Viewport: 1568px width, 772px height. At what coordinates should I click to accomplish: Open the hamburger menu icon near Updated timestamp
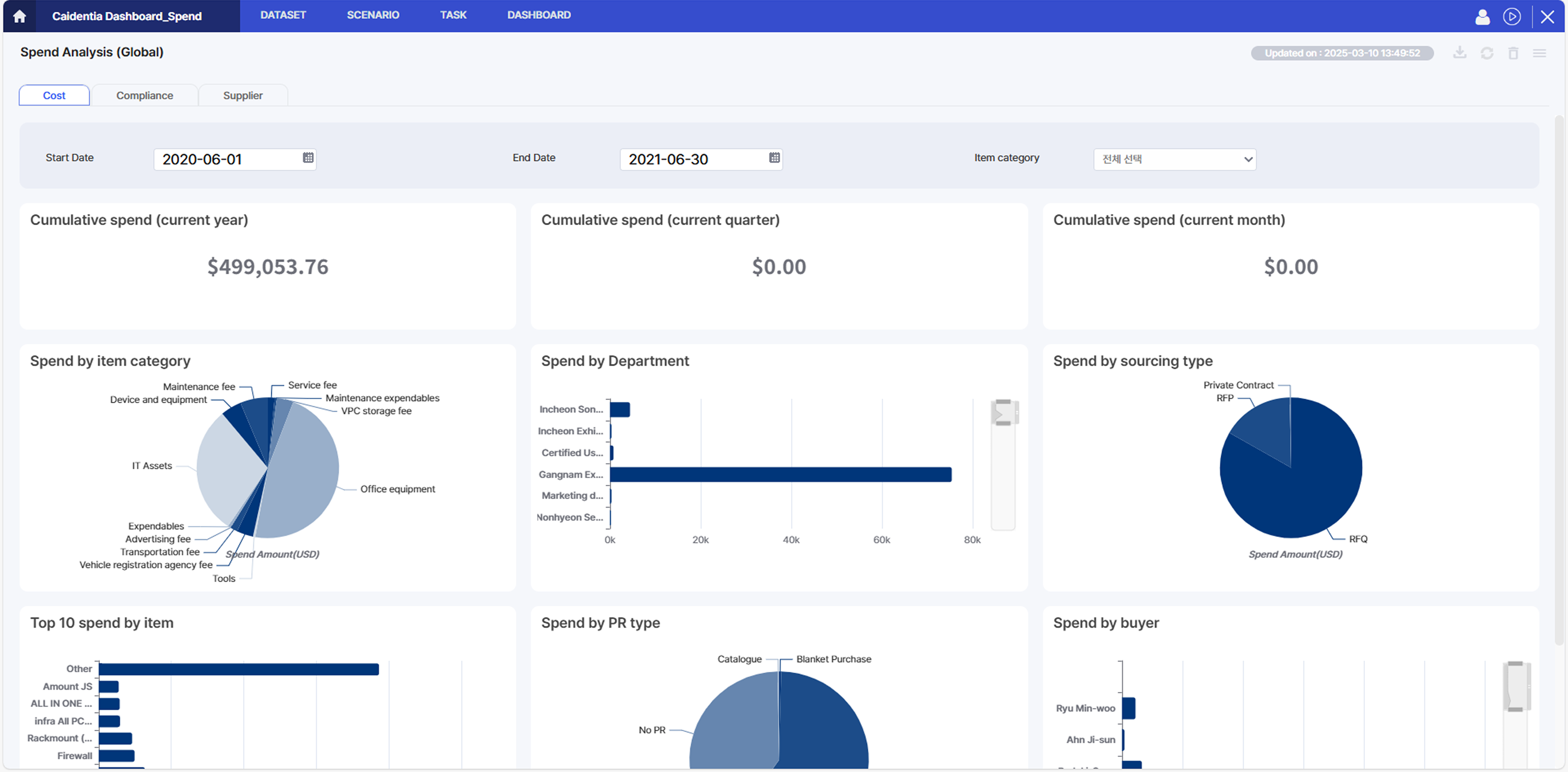1539,53
